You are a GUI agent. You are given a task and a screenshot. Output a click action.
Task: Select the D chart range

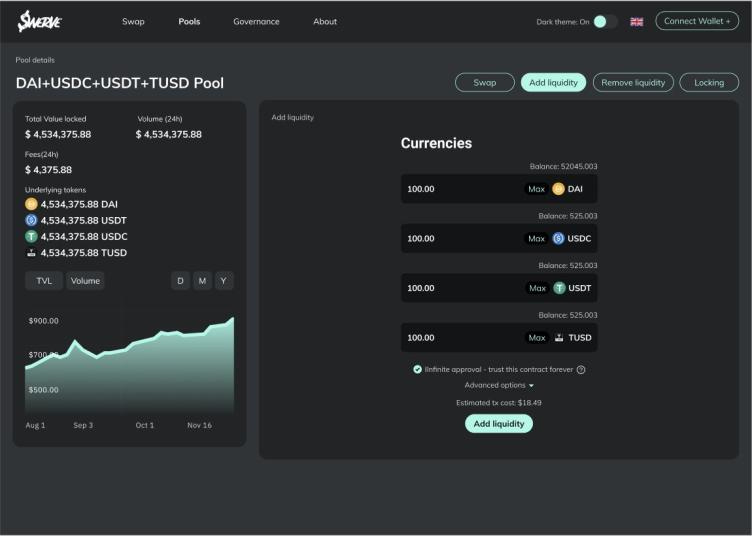pyautogui.click(x=180, y=281)
